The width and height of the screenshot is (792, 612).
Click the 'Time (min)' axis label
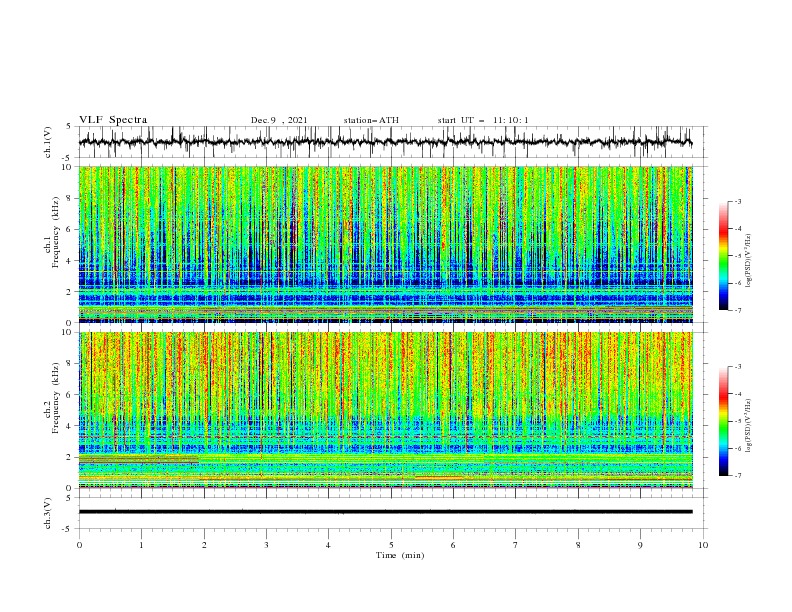[400, 555]
